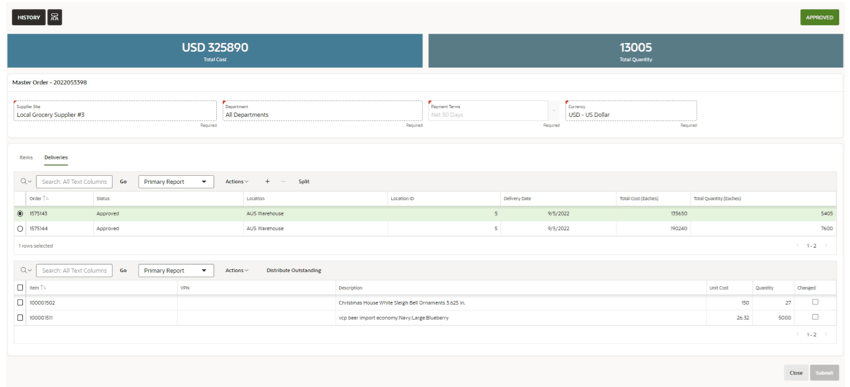Click the deliveries grid search field

coord(74,182)
